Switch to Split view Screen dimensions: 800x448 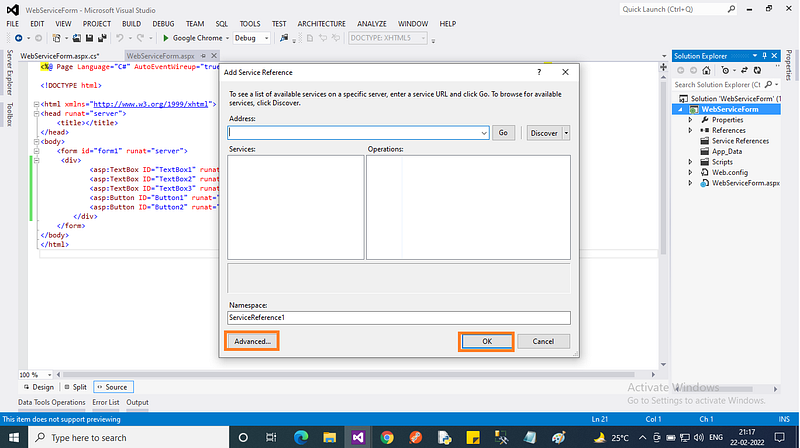point(75,387)
